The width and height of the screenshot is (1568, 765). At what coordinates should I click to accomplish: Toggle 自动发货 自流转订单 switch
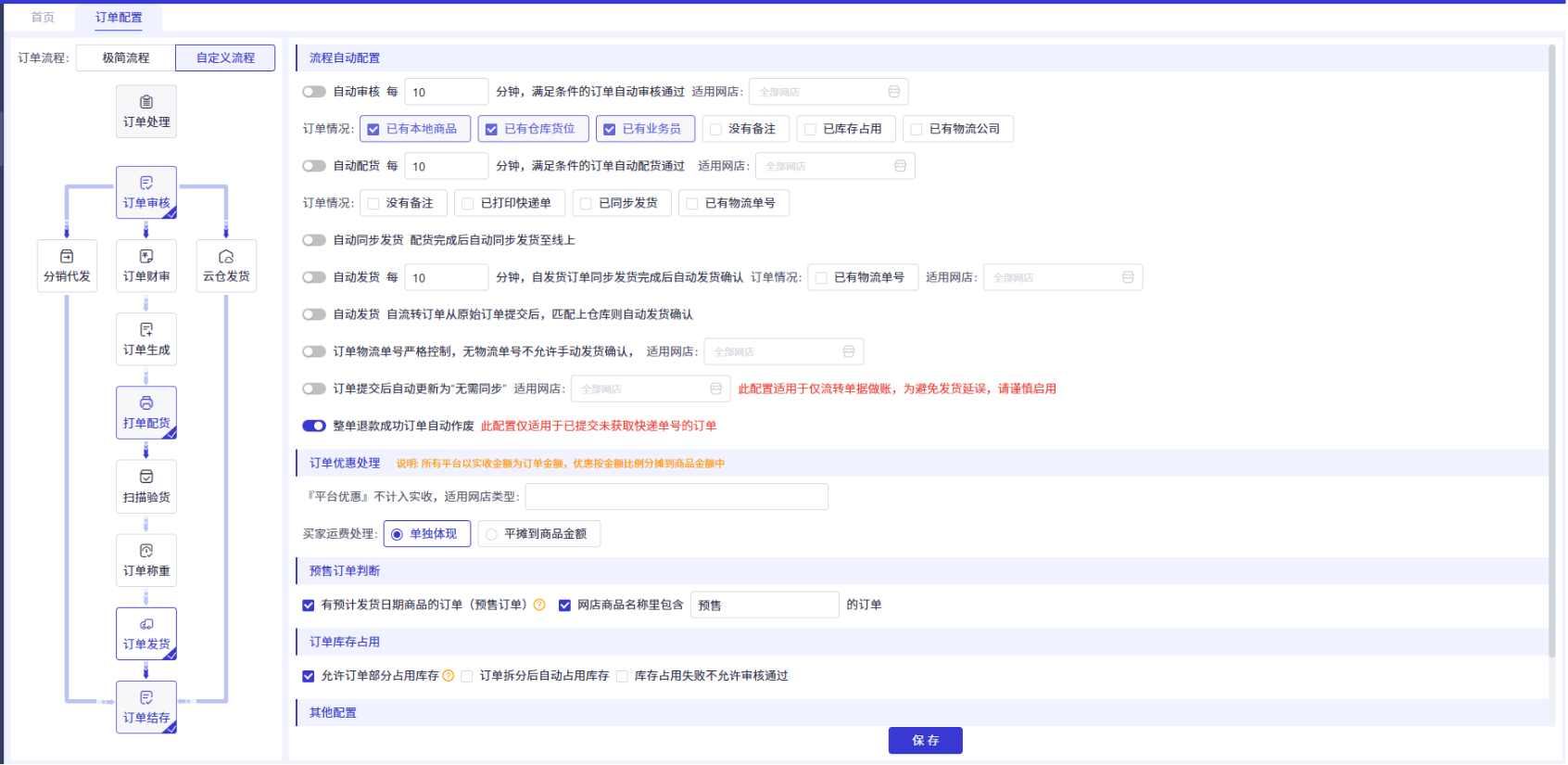click(x=314, y=314)
